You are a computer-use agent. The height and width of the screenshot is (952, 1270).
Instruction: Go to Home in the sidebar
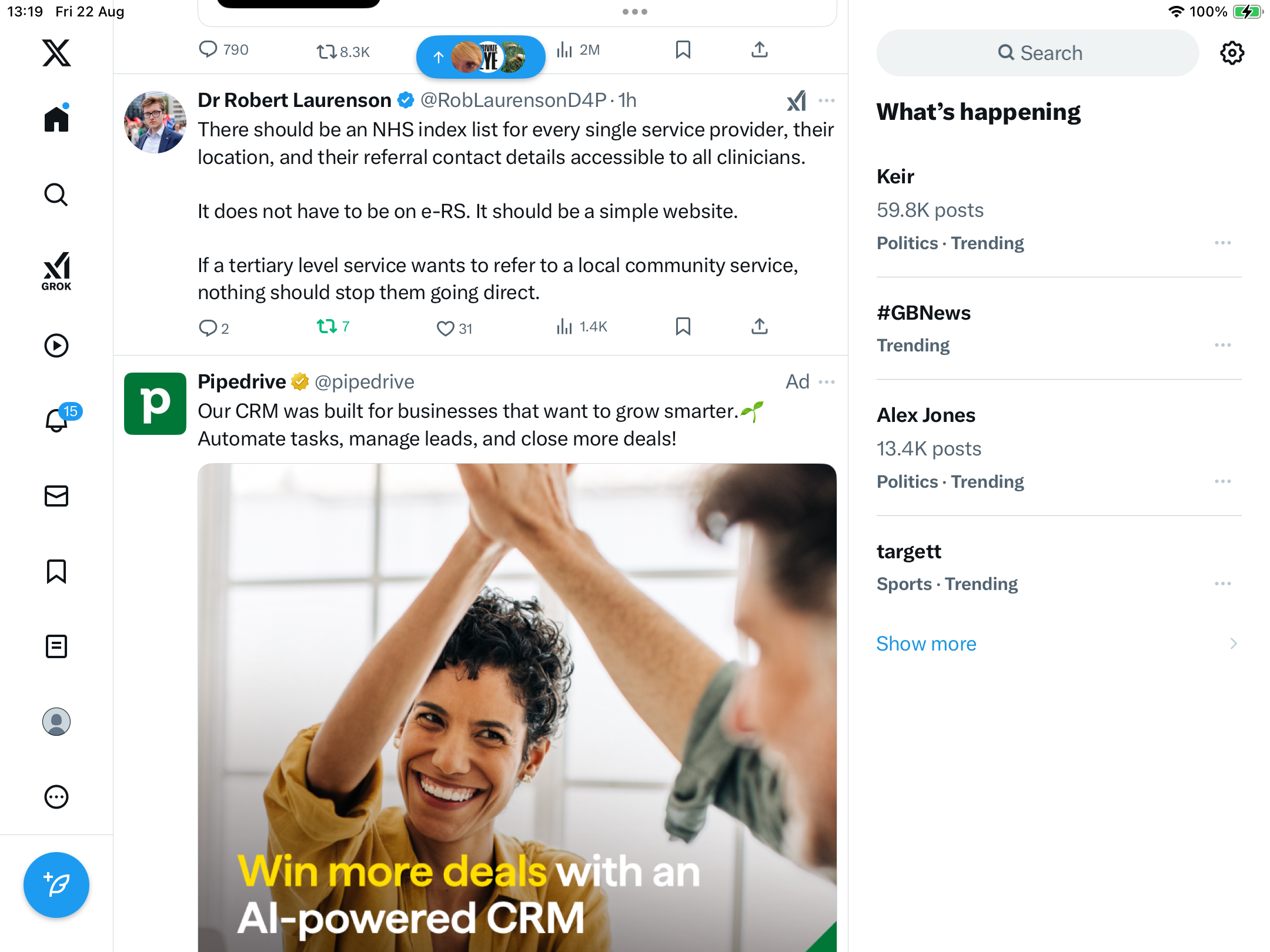[56, 119]
